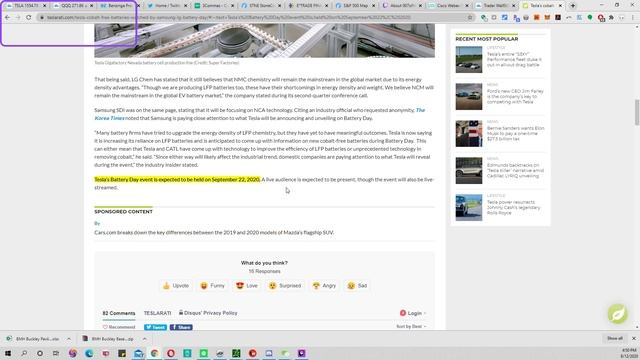Click the Facebook Share button
The image size is (640, 360).
point(181,327)
